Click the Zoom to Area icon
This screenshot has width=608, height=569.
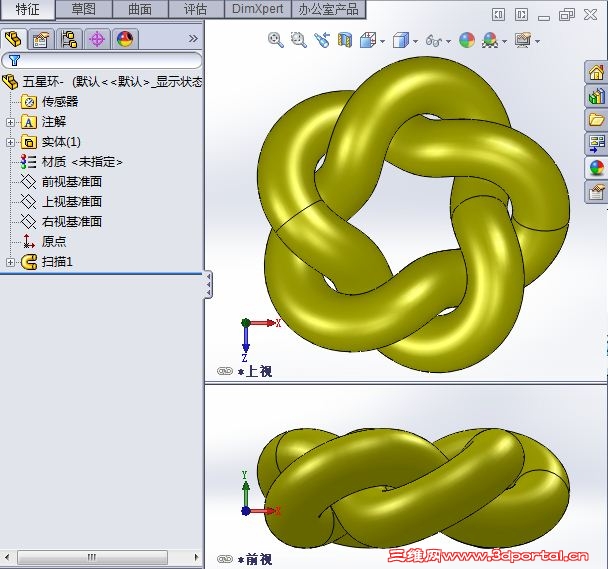click(x=299, y=40)
